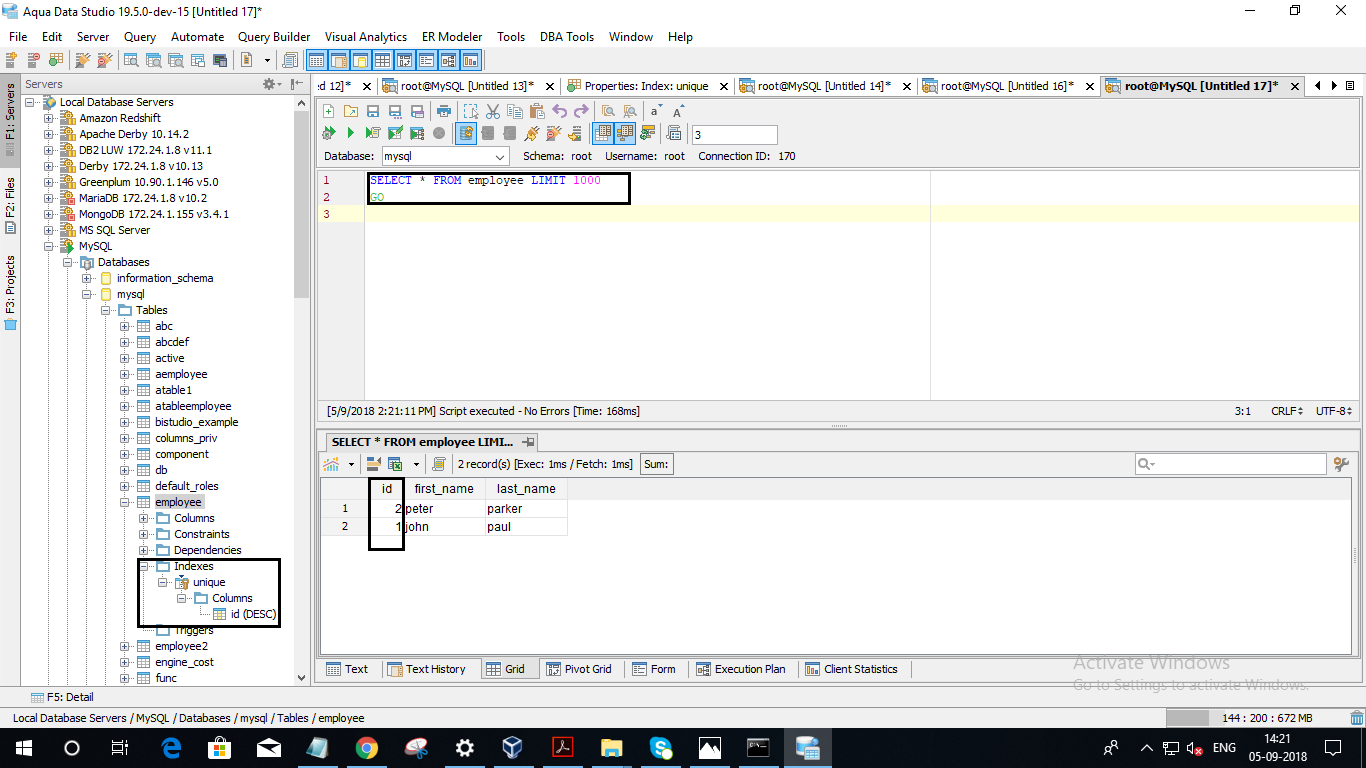Click the grey Cancel execution circle icon
This screenshot has width=1366, height=768.
click(x=439, y=133)
